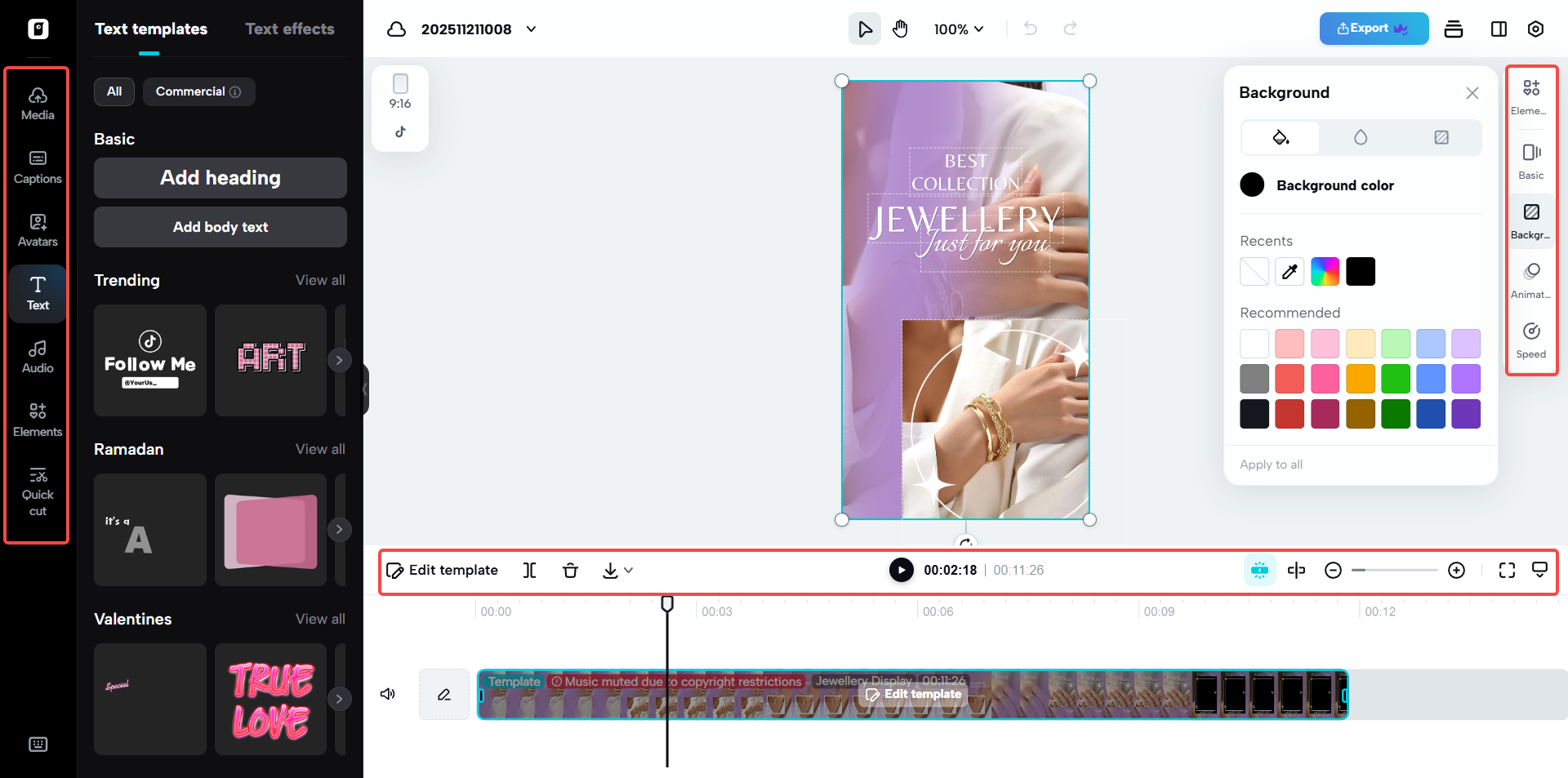Open the download options chevron
The image size is (1568, 778).
[629, 570]
